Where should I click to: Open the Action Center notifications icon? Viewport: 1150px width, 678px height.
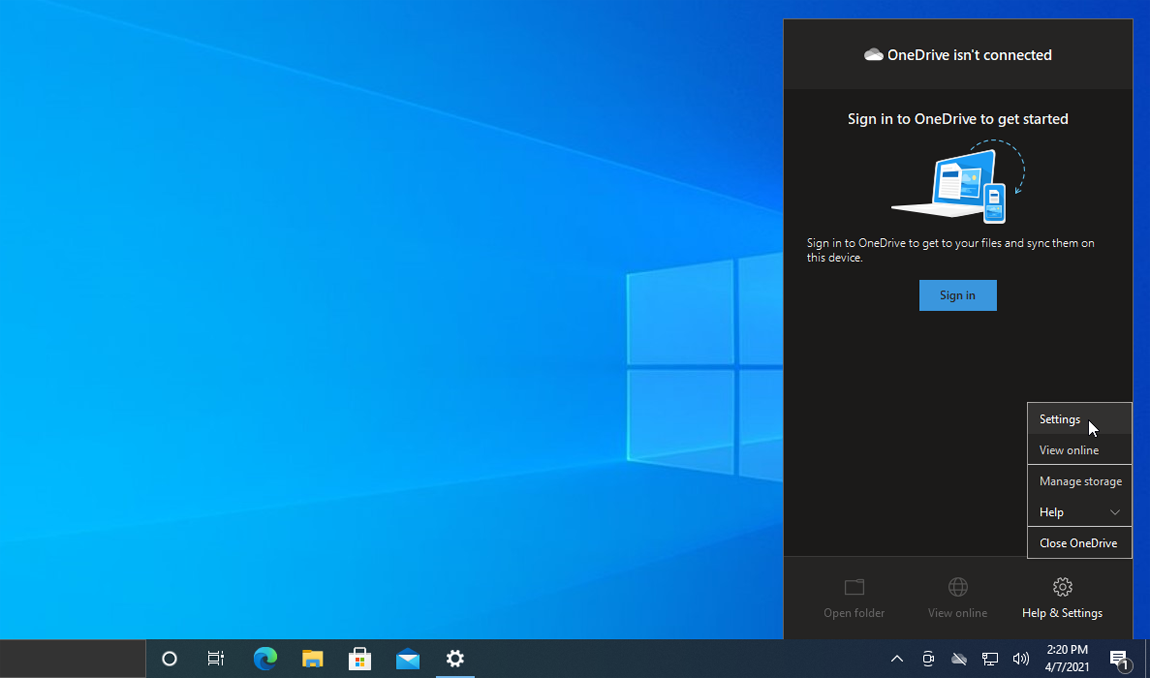click(x=1119, y=660)
